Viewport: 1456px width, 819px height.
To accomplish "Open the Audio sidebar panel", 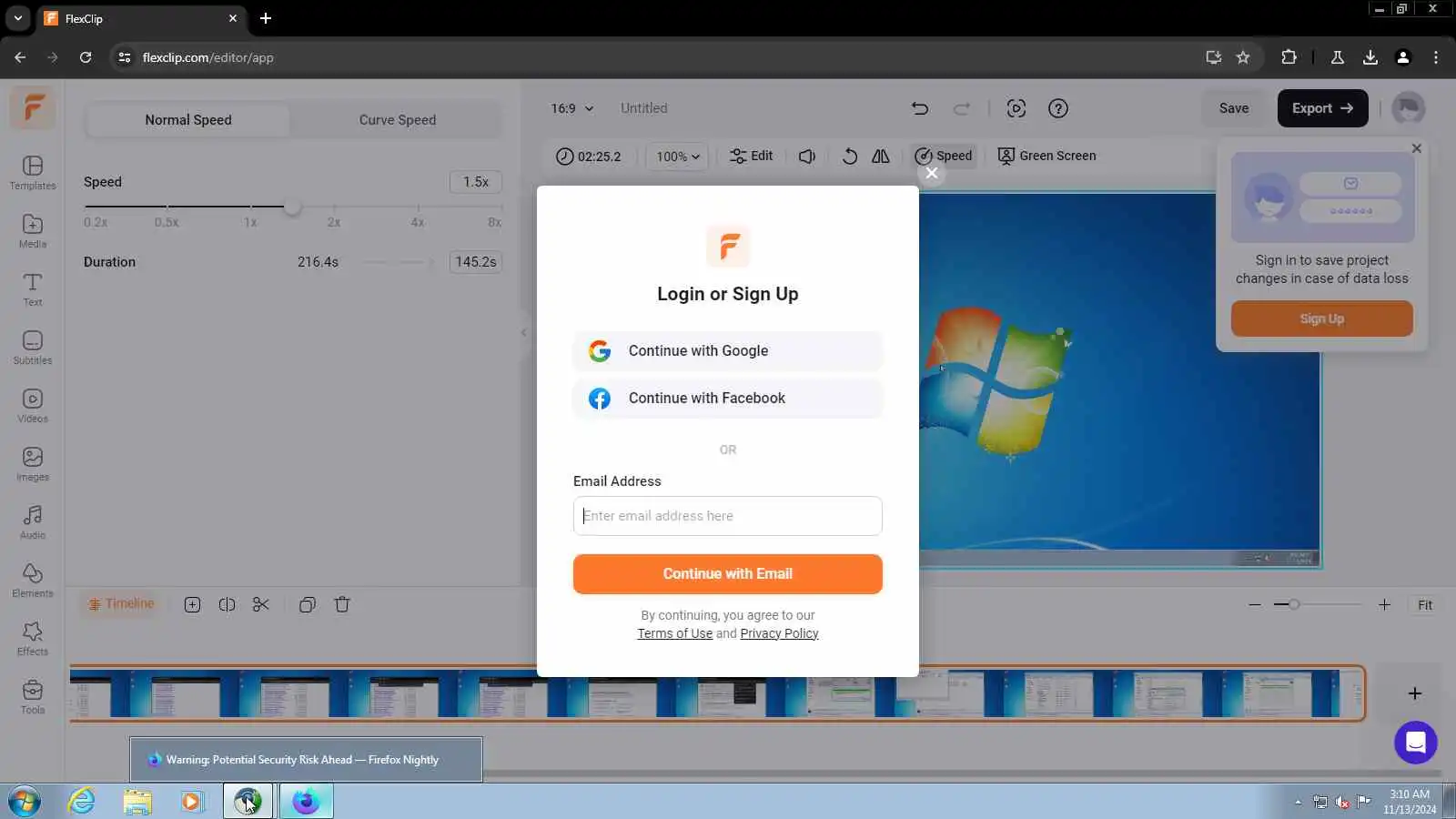I will pos(33,521).
